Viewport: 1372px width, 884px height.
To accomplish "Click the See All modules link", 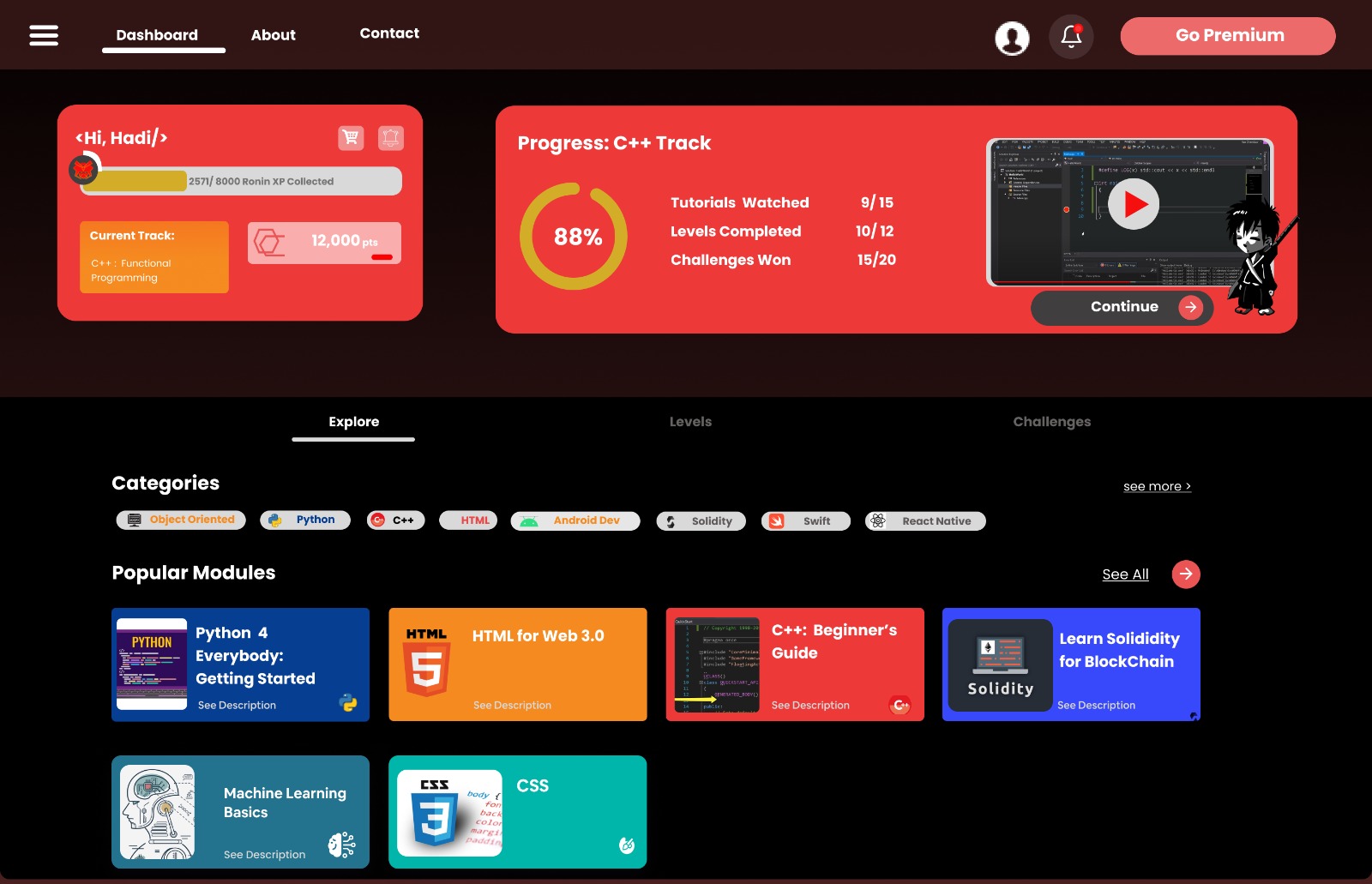I will [1125, 574].
